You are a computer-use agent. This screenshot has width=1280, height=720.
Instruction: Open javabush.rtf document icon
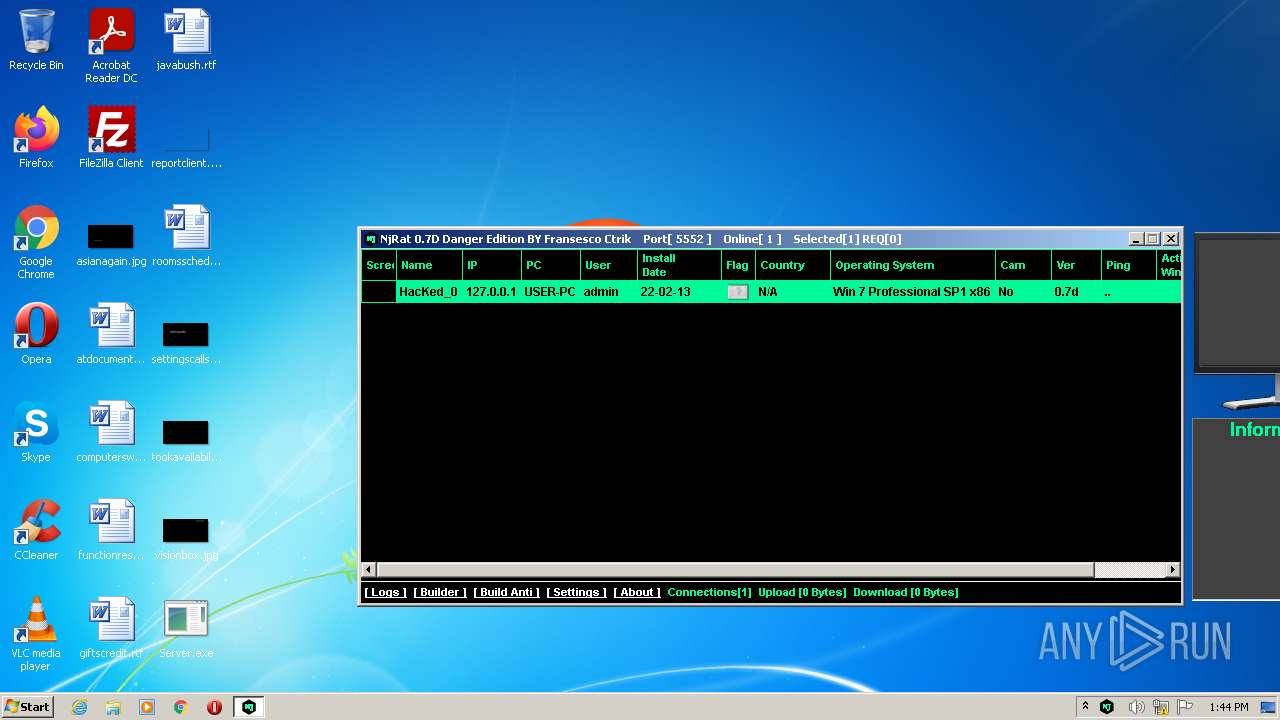point(186,41)
